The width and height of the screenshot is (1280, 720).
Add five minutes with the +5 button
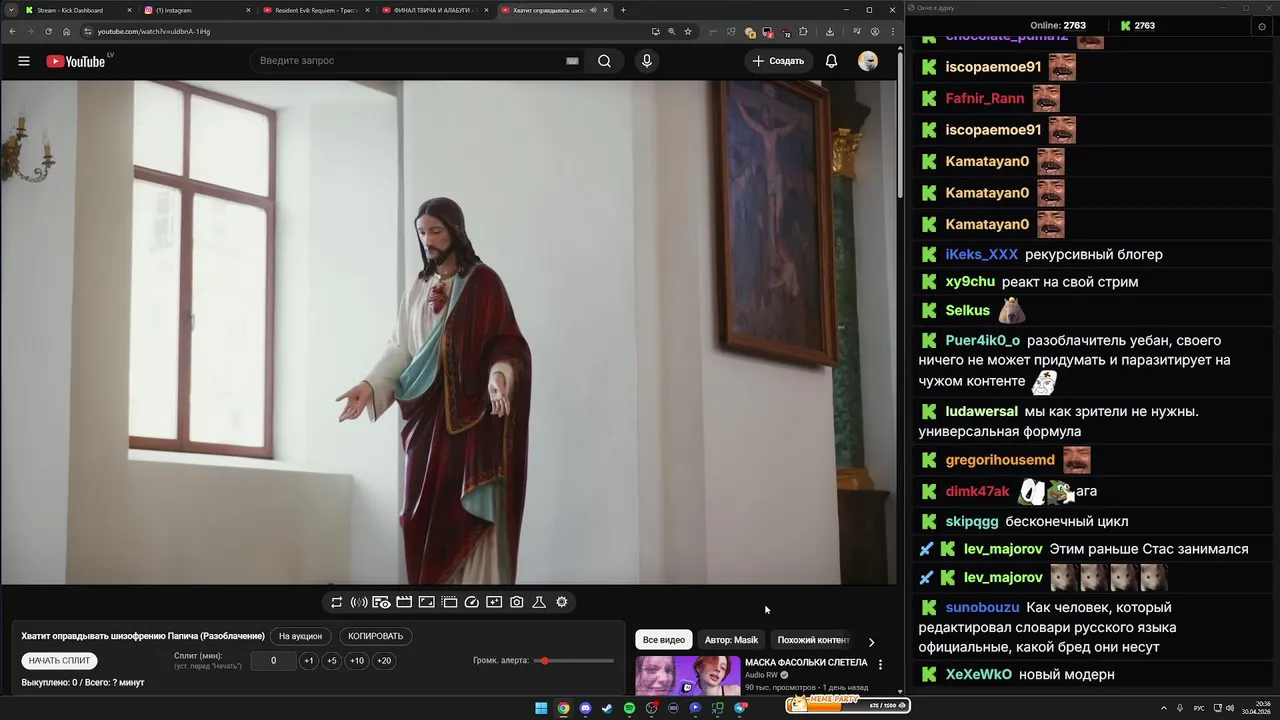[x=332, y=661]
